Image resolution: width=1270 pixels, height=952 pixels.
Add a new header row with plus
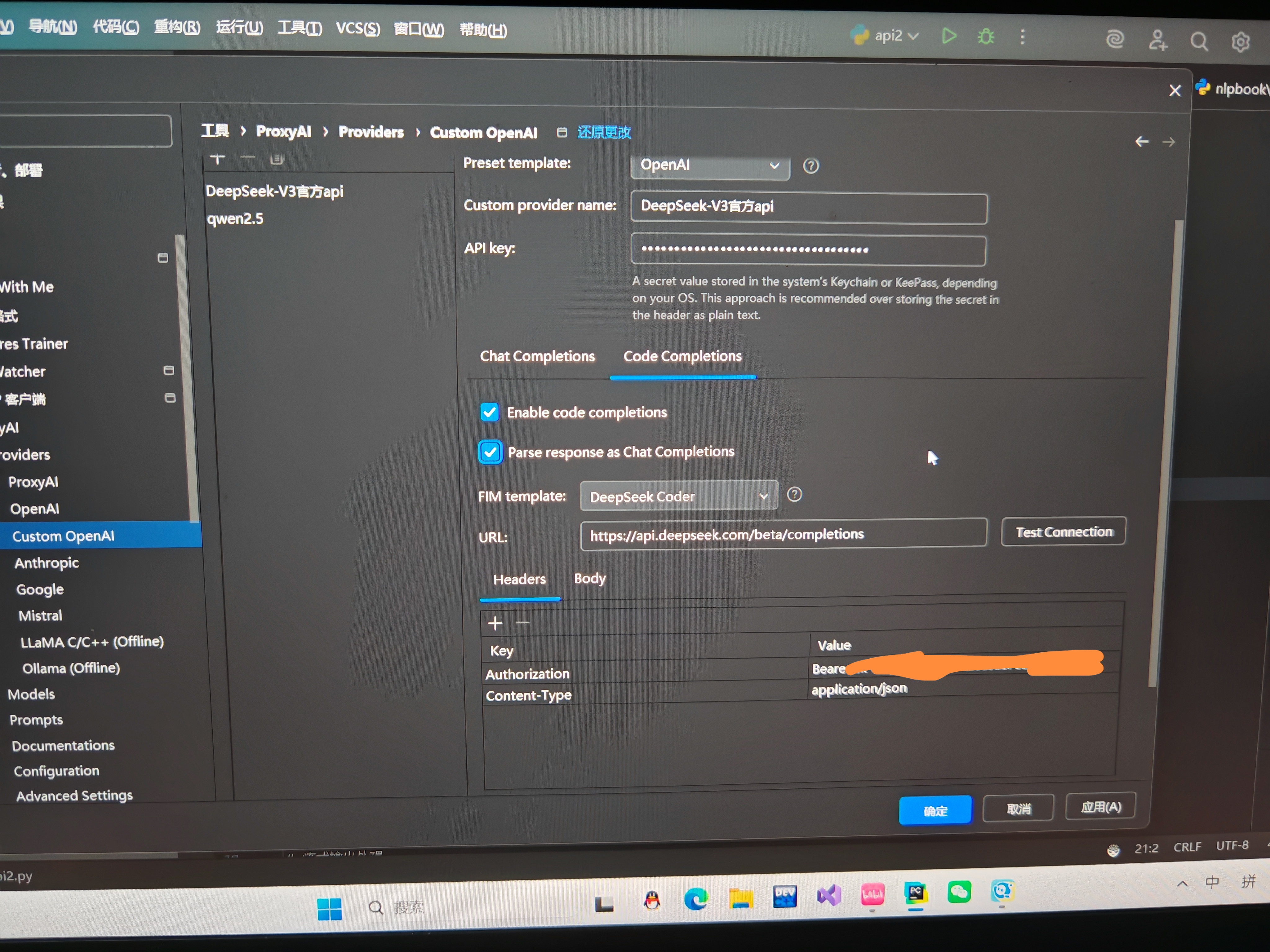click(x=495, y=623)
